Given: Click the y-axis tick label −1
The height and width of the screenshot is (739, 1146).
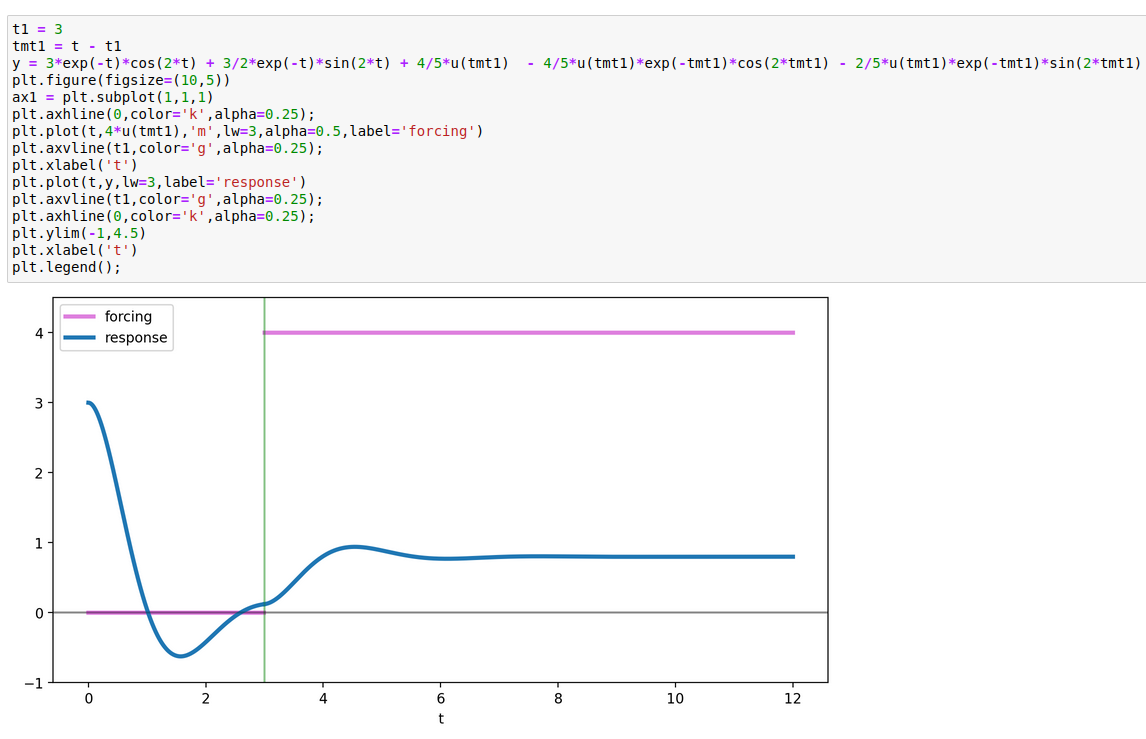Looking at the screenshot, I should tap(34, 683).
